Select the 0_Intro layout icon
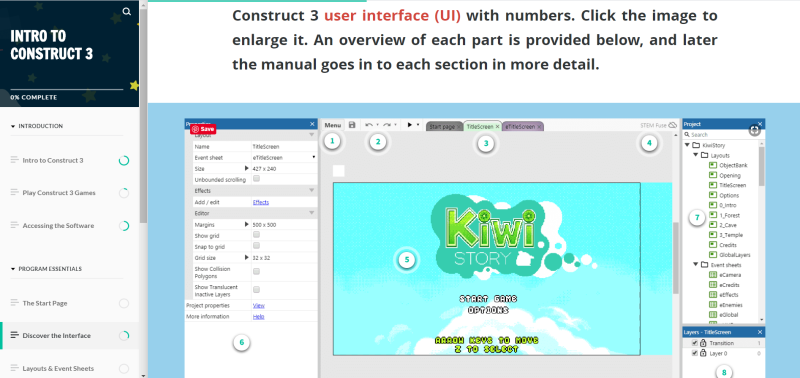The image size is (800, 378). coord(713,205)
